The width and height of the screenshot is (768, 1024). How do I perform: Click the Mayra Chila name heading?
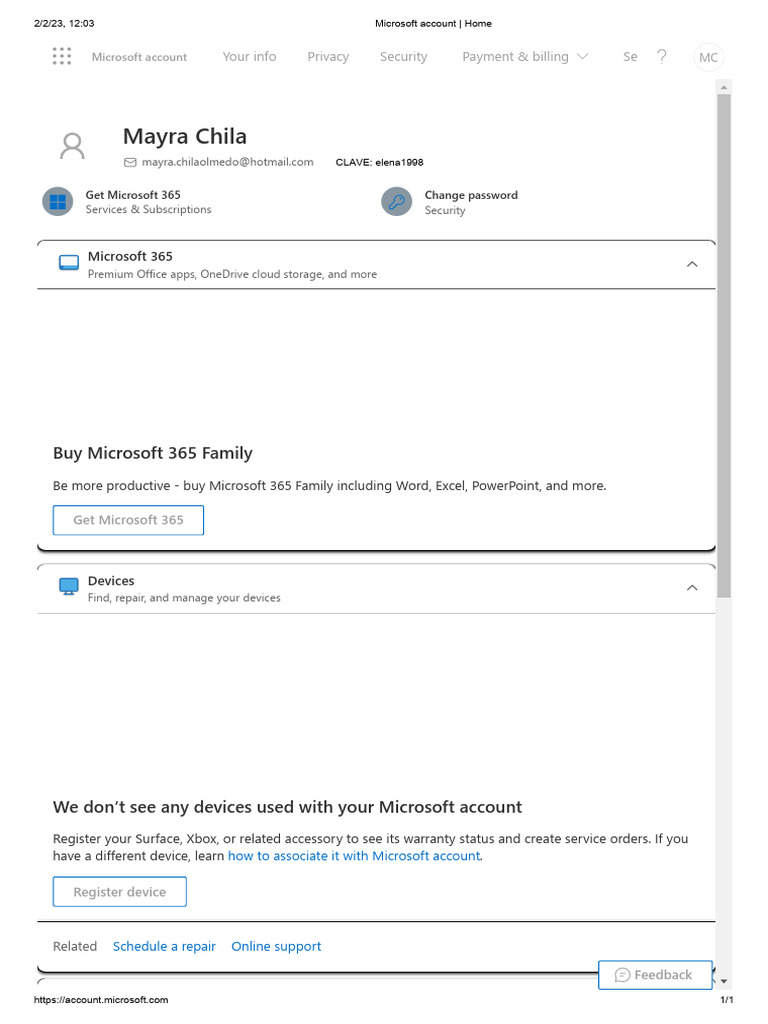pyautogui.click(x=185, y=136)
